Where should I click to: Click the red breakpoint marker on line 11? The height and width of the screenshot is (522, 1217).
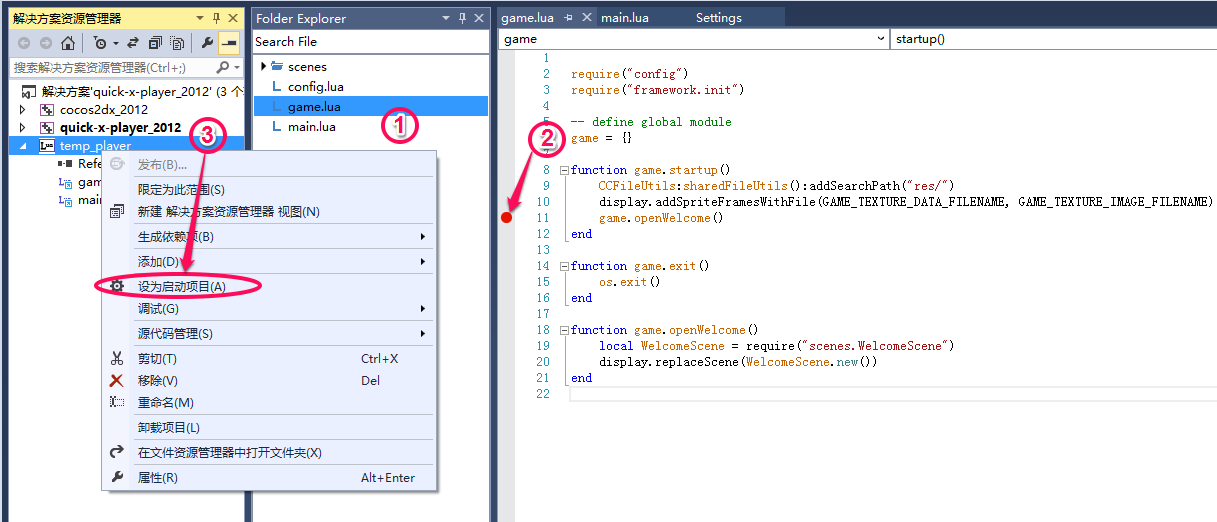point(506,217)
